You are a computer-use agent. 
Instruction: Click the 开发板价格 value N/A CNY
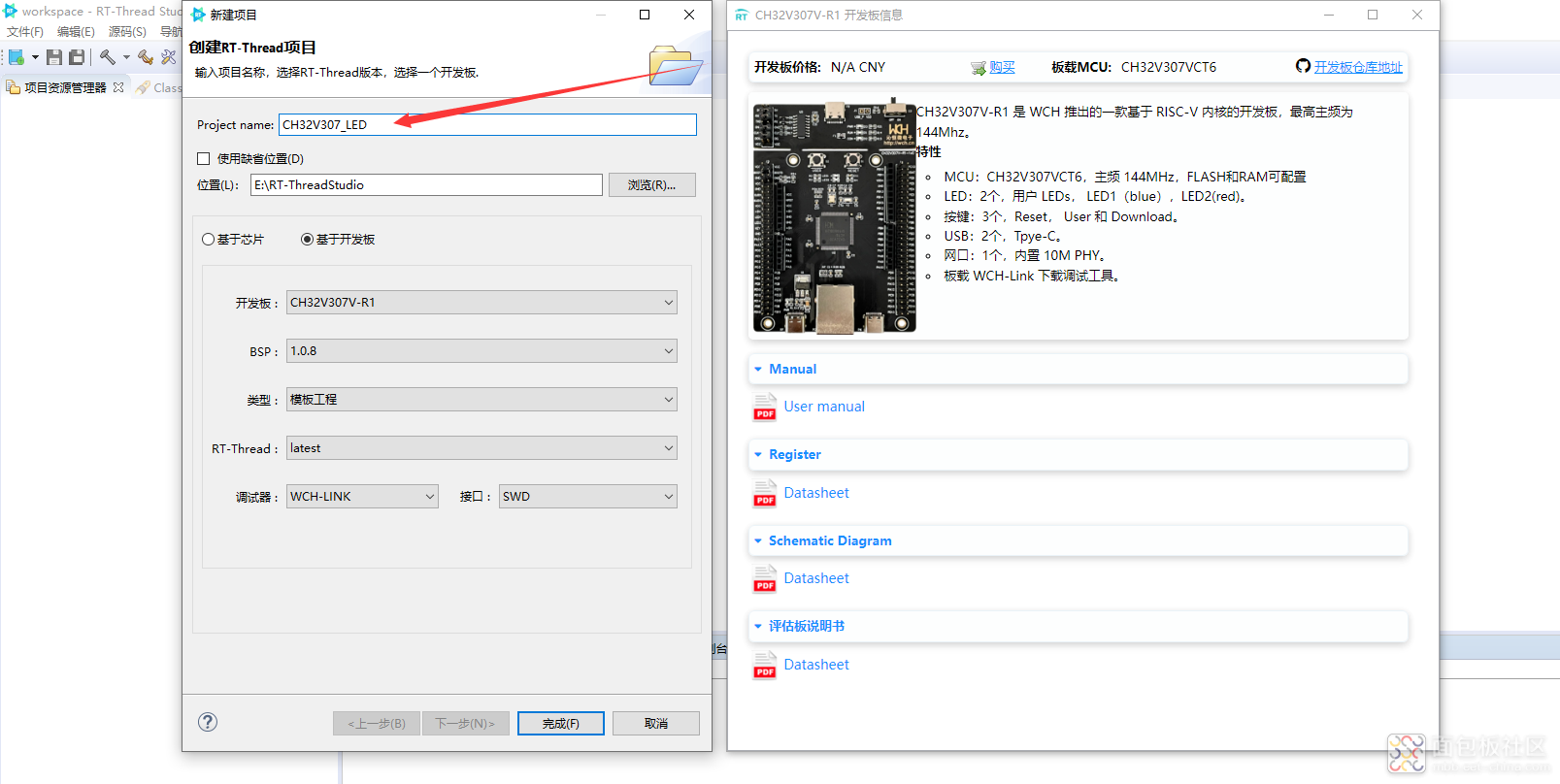coord(858,67)
